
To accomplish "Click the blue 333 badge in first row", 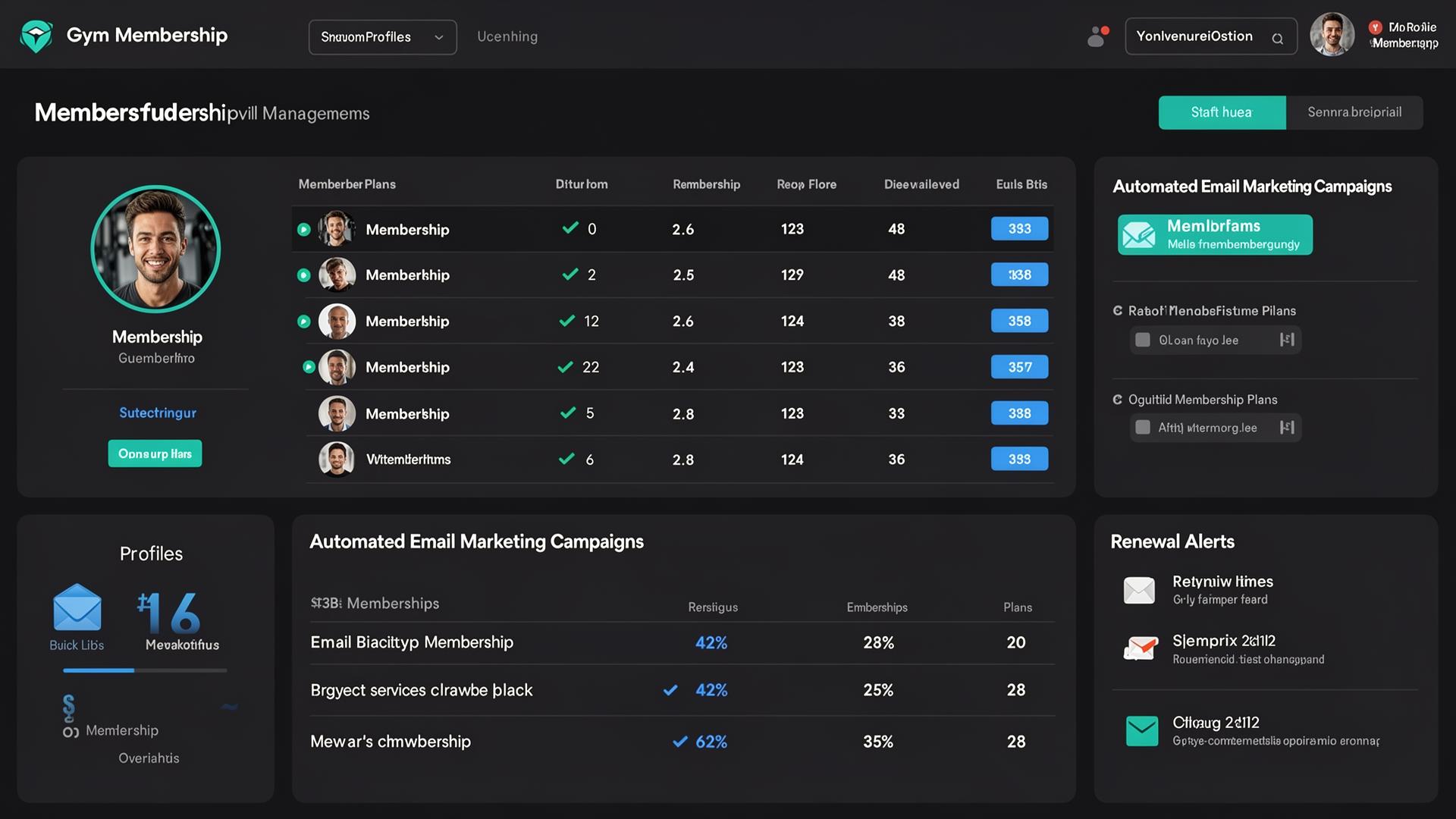I will coord(1019,229).
